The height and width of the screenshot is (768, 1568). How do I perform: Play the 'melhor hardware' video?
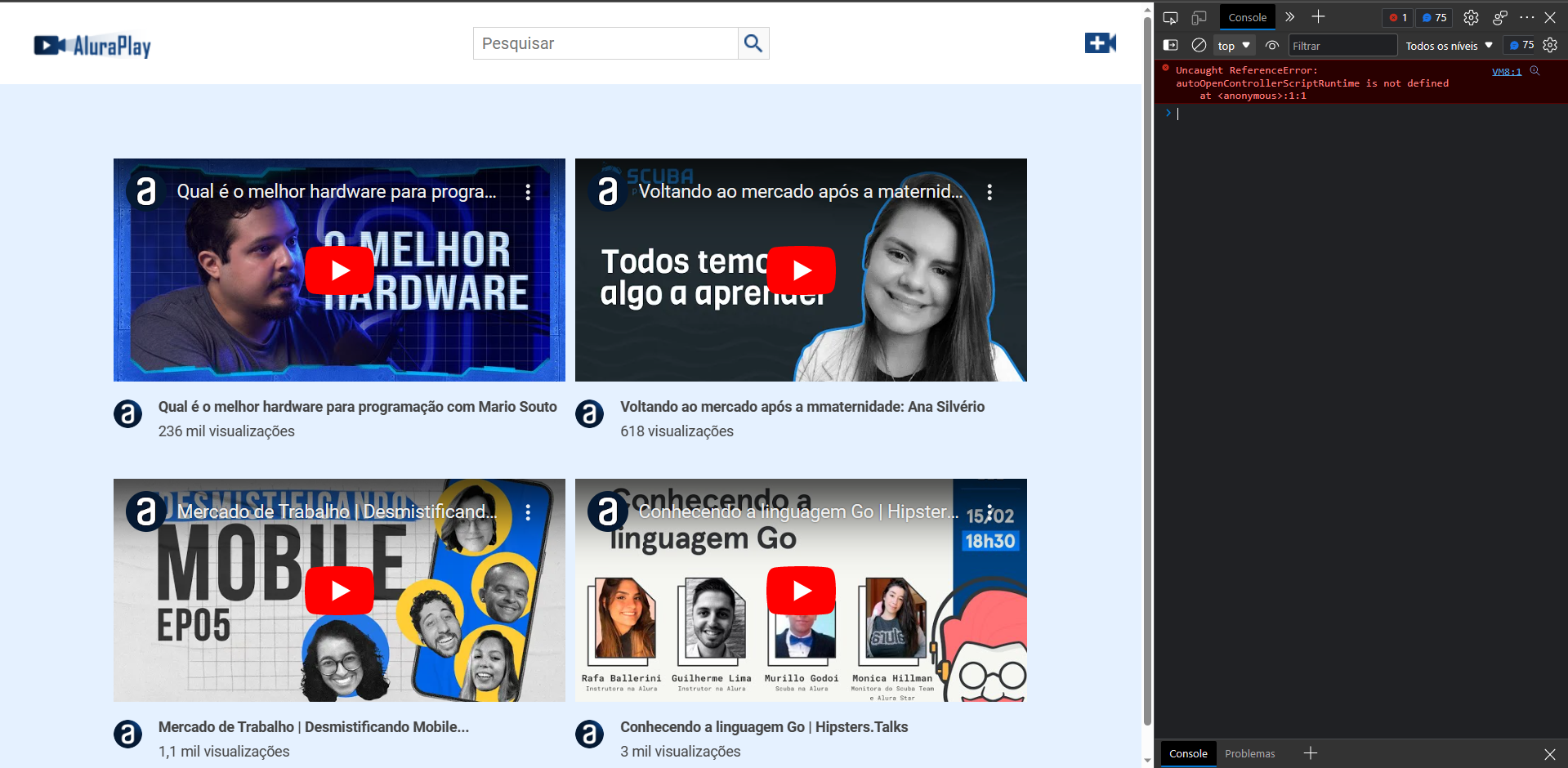pos(339,270)
